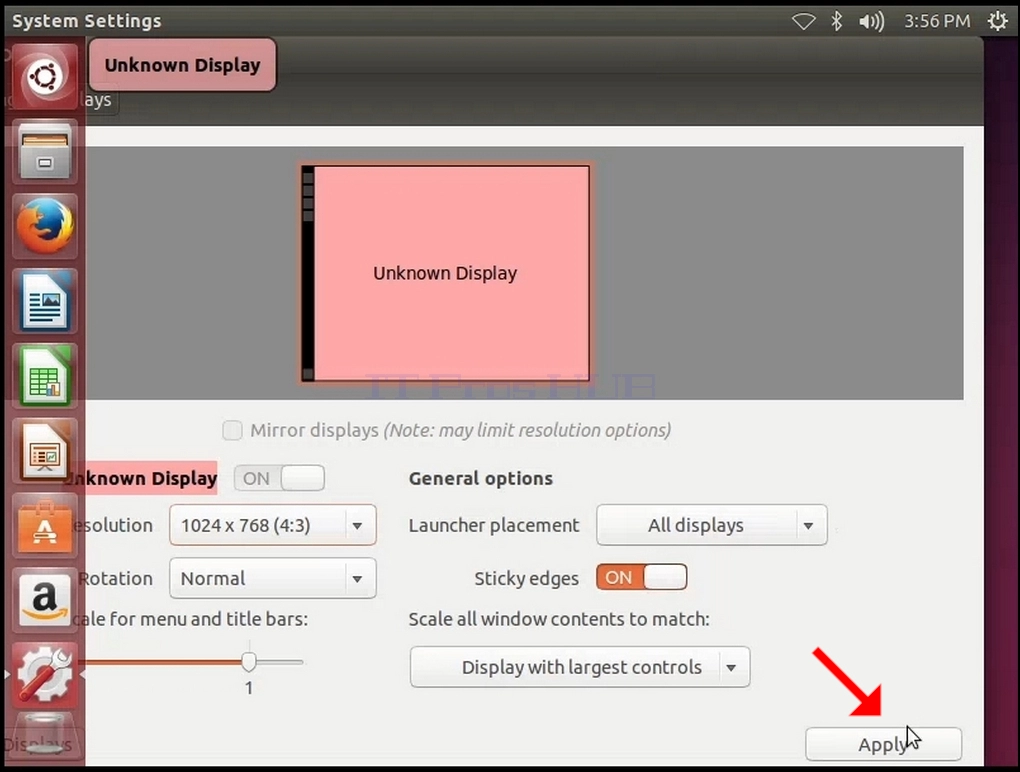Viewport: 1020px width, 772px height.
Task: Expand Display with largest controls dropdown
Action: (580, 667)
